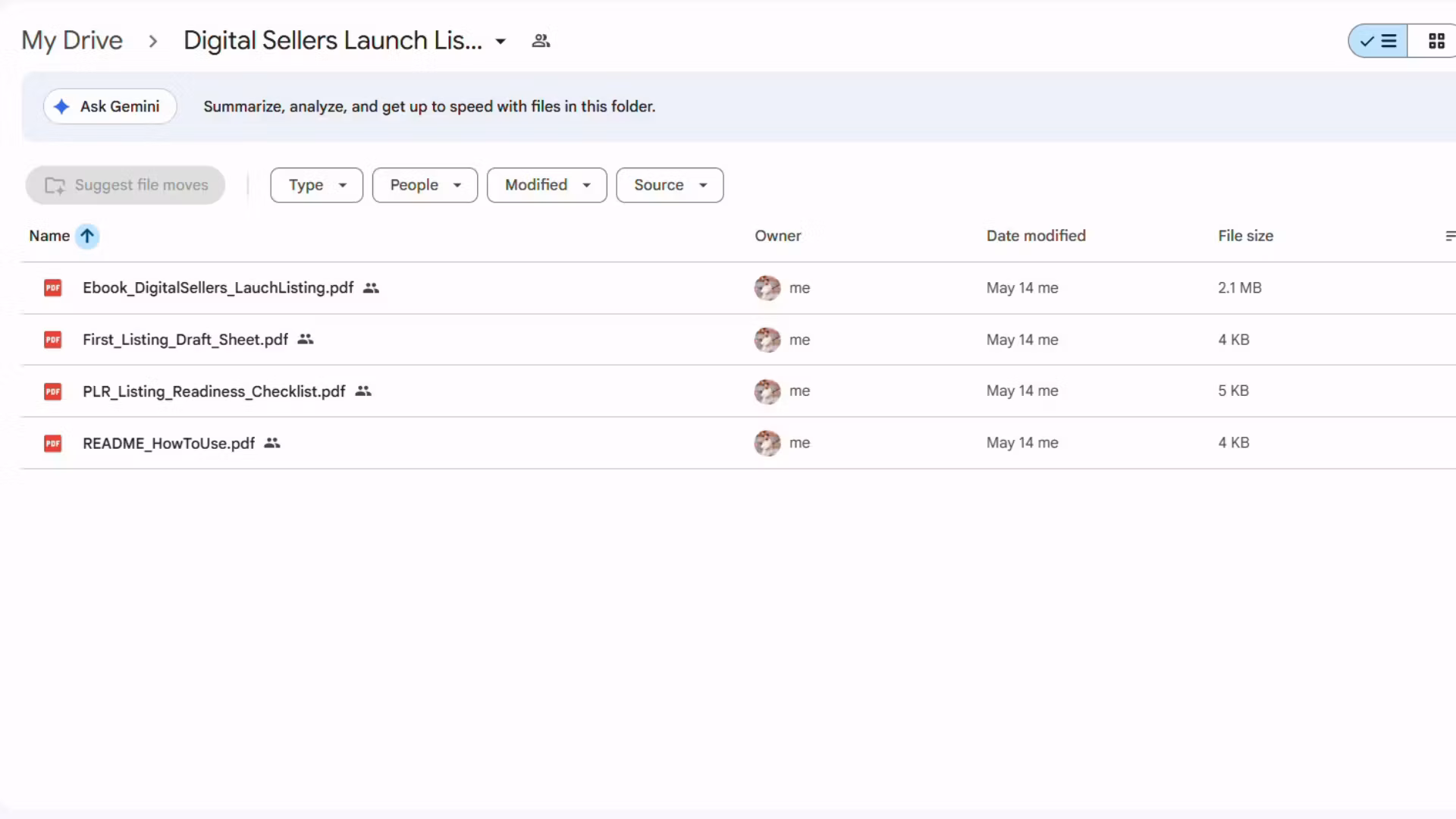
Task: Click the Digital Sellers Launch Lis... folder title
Action: (x=333, y=40)
